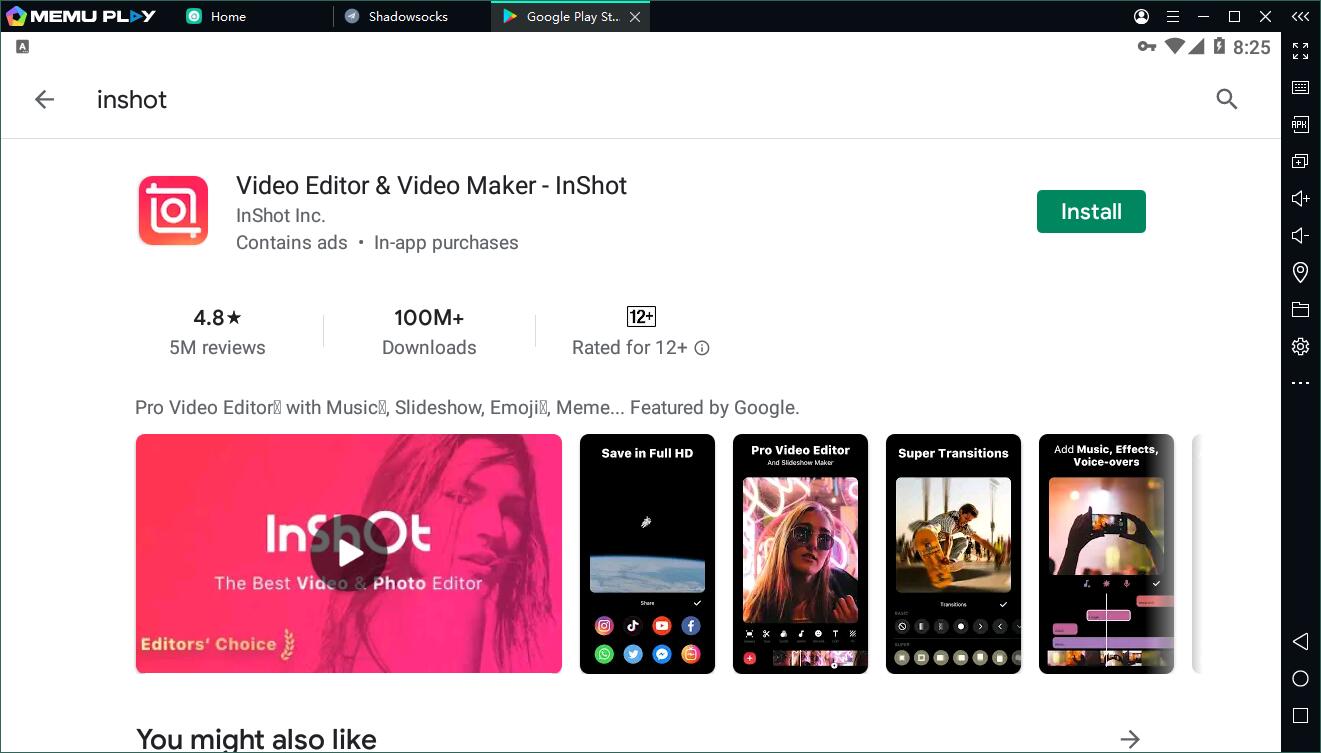Expand 'You might also like' arrow

click(1130, 739)
